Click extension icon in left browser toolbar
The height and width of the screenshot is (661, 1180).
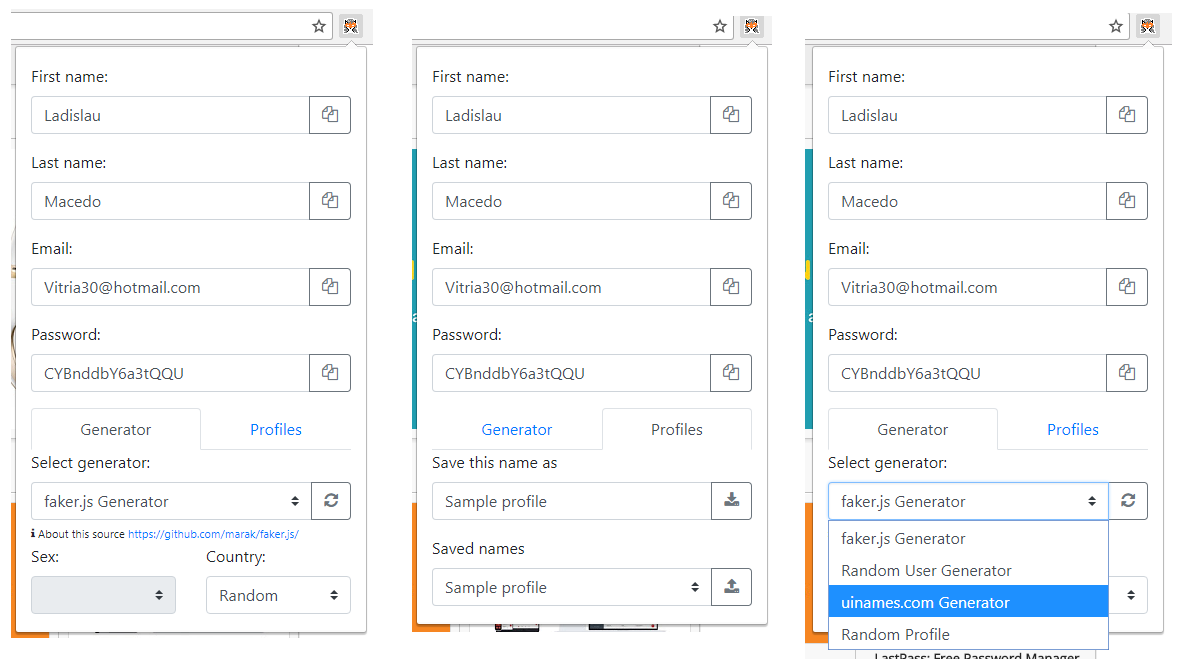pos(351,26)
